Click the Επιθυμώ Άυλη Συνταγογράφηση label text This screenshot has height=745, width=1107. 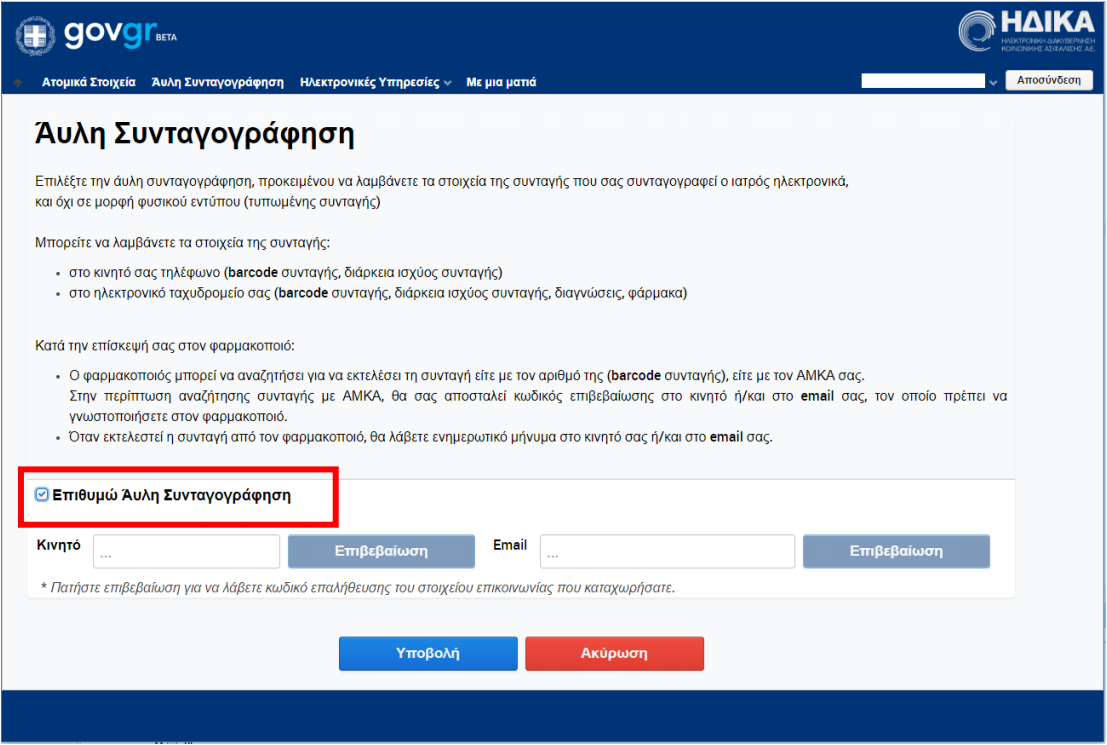pos(171,495)
